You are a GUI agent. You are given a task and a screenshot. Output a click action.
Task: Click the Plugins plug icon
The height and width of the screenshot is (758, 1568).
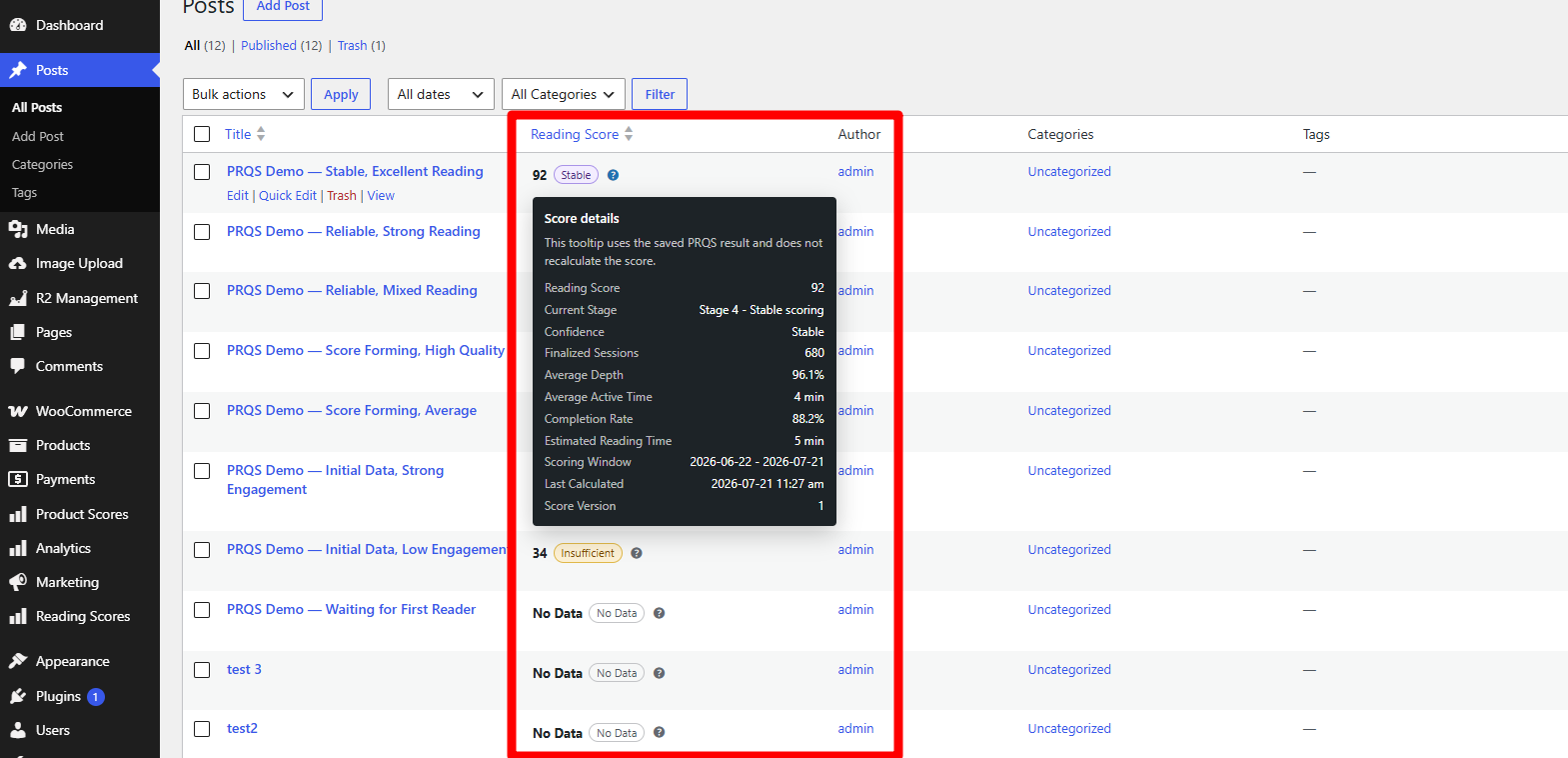(18, 696)
